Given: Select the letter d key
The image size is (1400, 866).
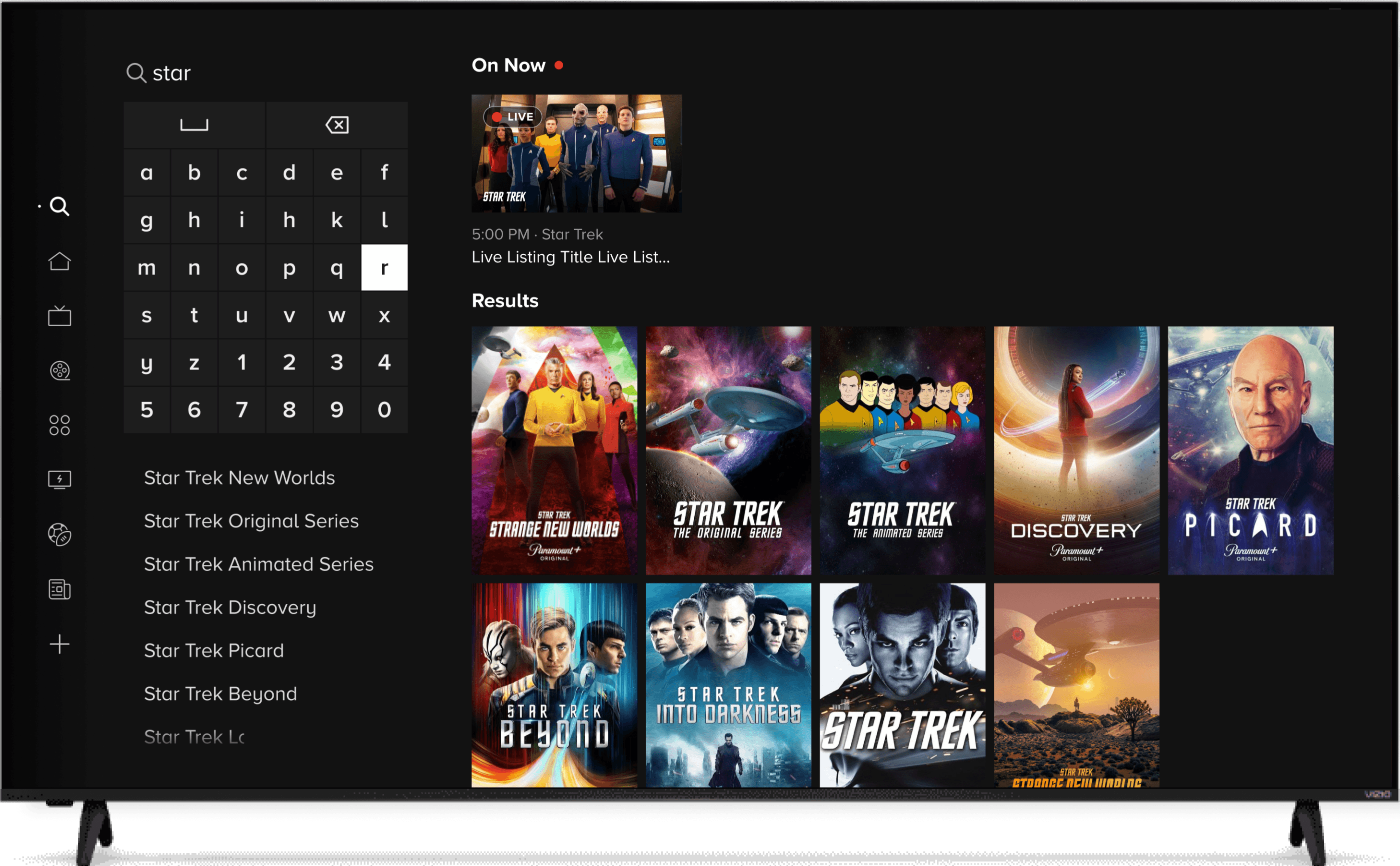Looking at the screenshot, I should click(289, 172).
